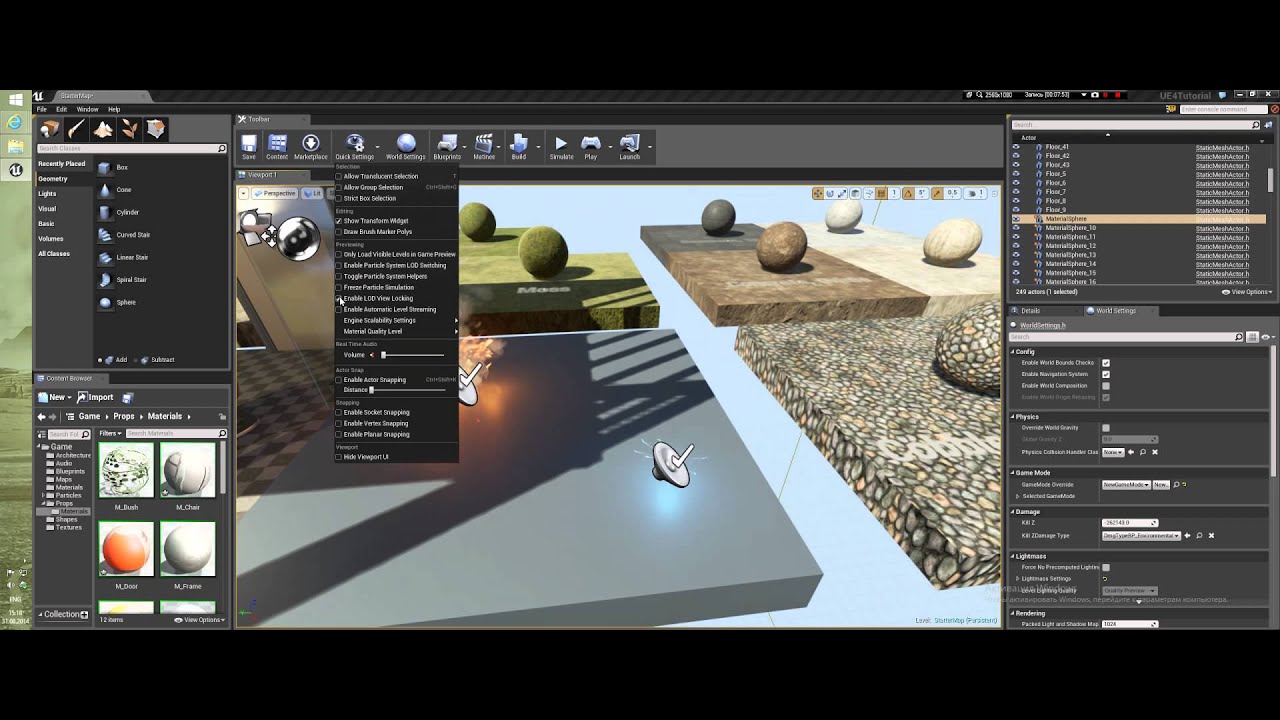Select the Foliage mode leaf icon
Screen dimensions: 1280x720
129,129
